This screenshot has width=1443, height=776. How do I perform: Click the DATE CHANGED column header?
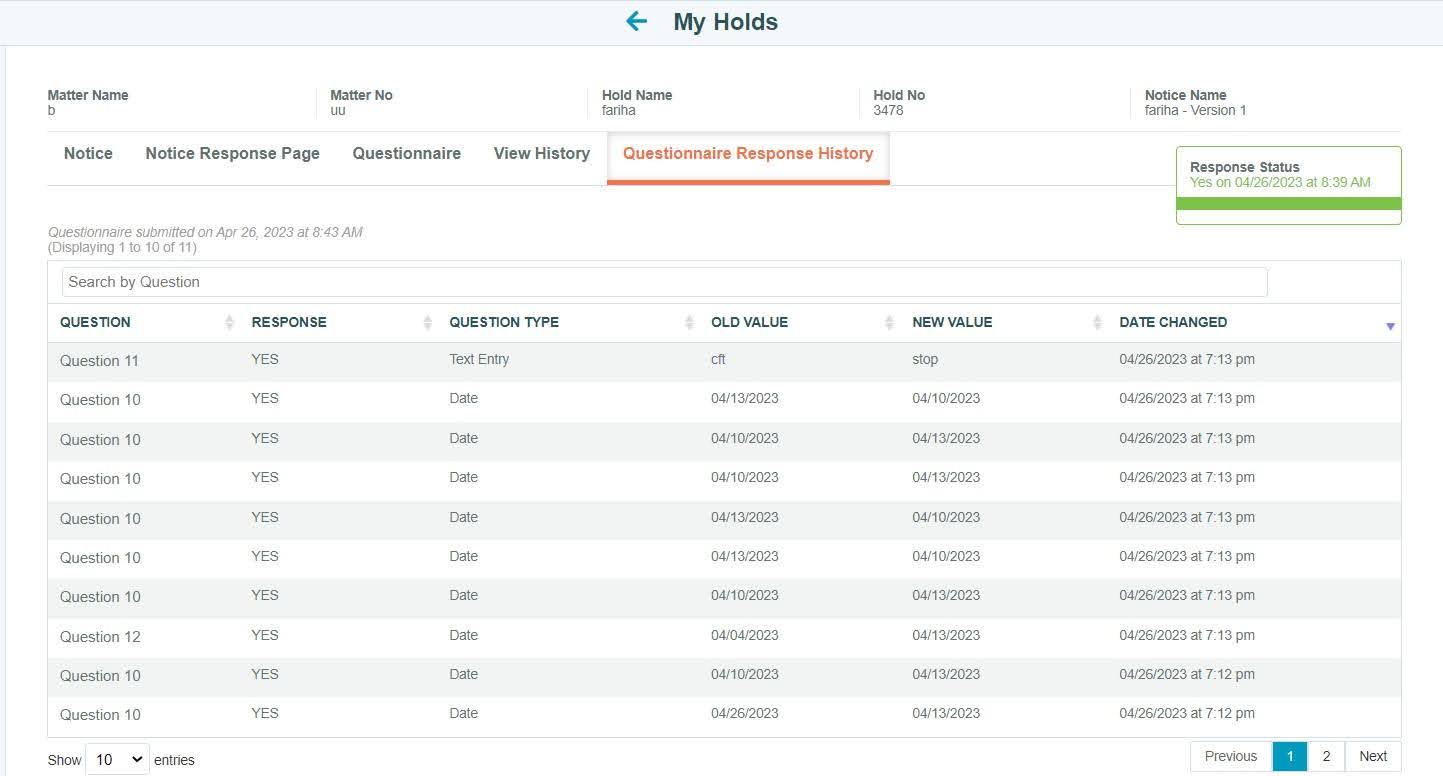(1173, 322)
